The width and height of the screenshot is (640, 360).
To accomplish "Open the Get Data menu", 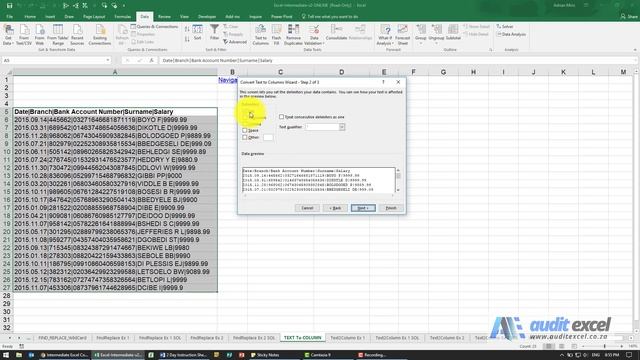I will [x=8, y=35].
